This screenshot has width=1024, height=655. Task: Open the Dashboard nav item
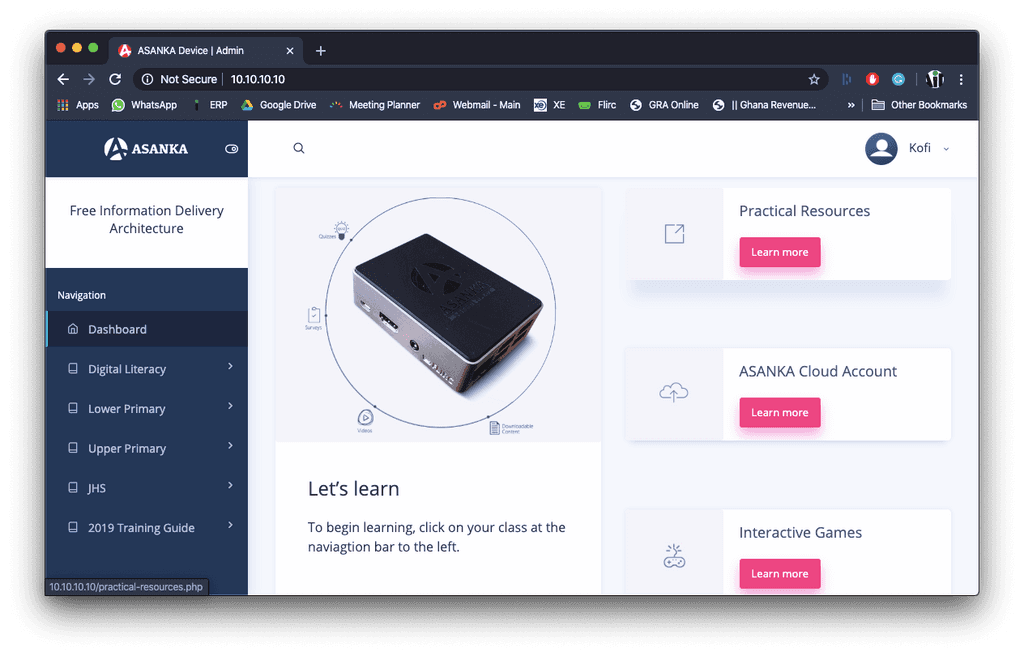[147, 329]
